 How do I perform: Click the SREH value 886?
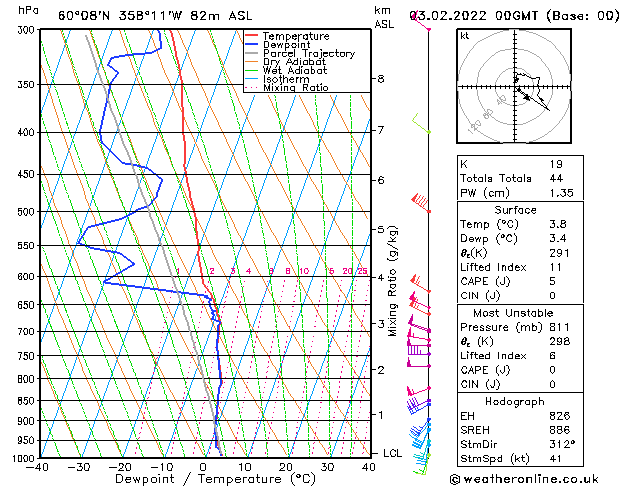560,430
